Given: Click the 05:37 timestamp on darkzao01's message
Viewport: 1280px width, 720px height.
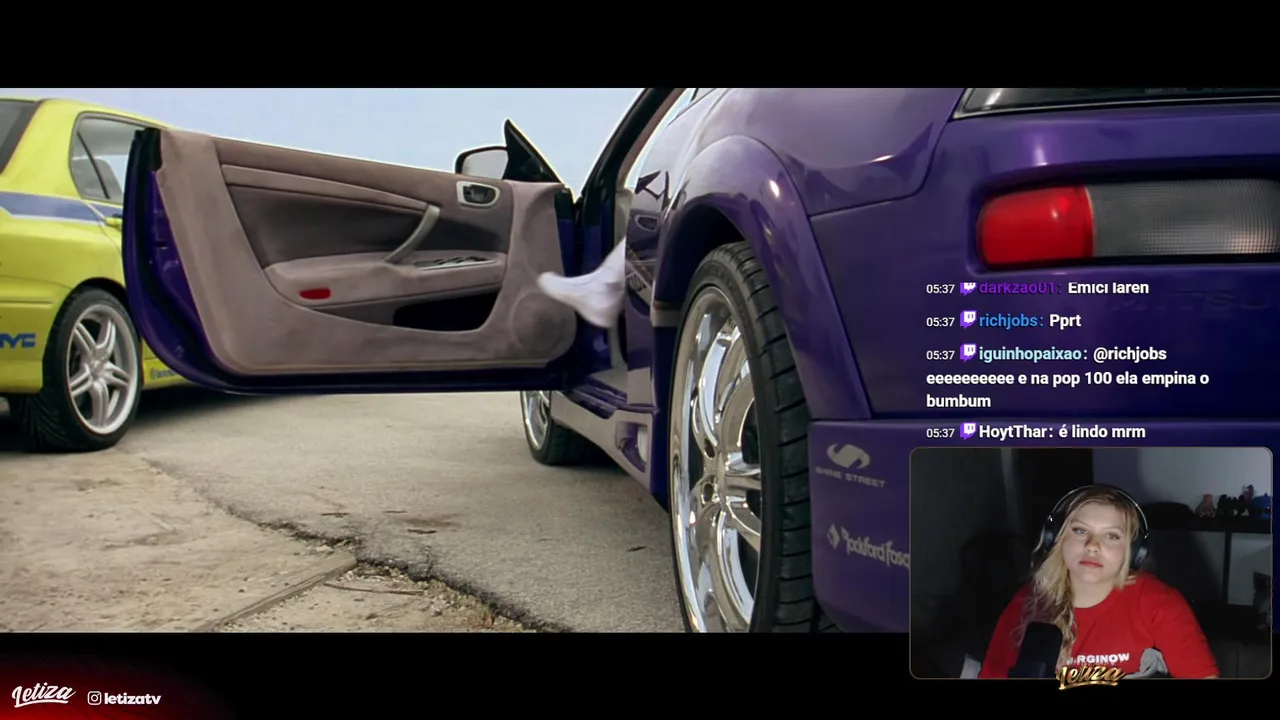Looking at the screenshot, I should click(x=940, y=289).
